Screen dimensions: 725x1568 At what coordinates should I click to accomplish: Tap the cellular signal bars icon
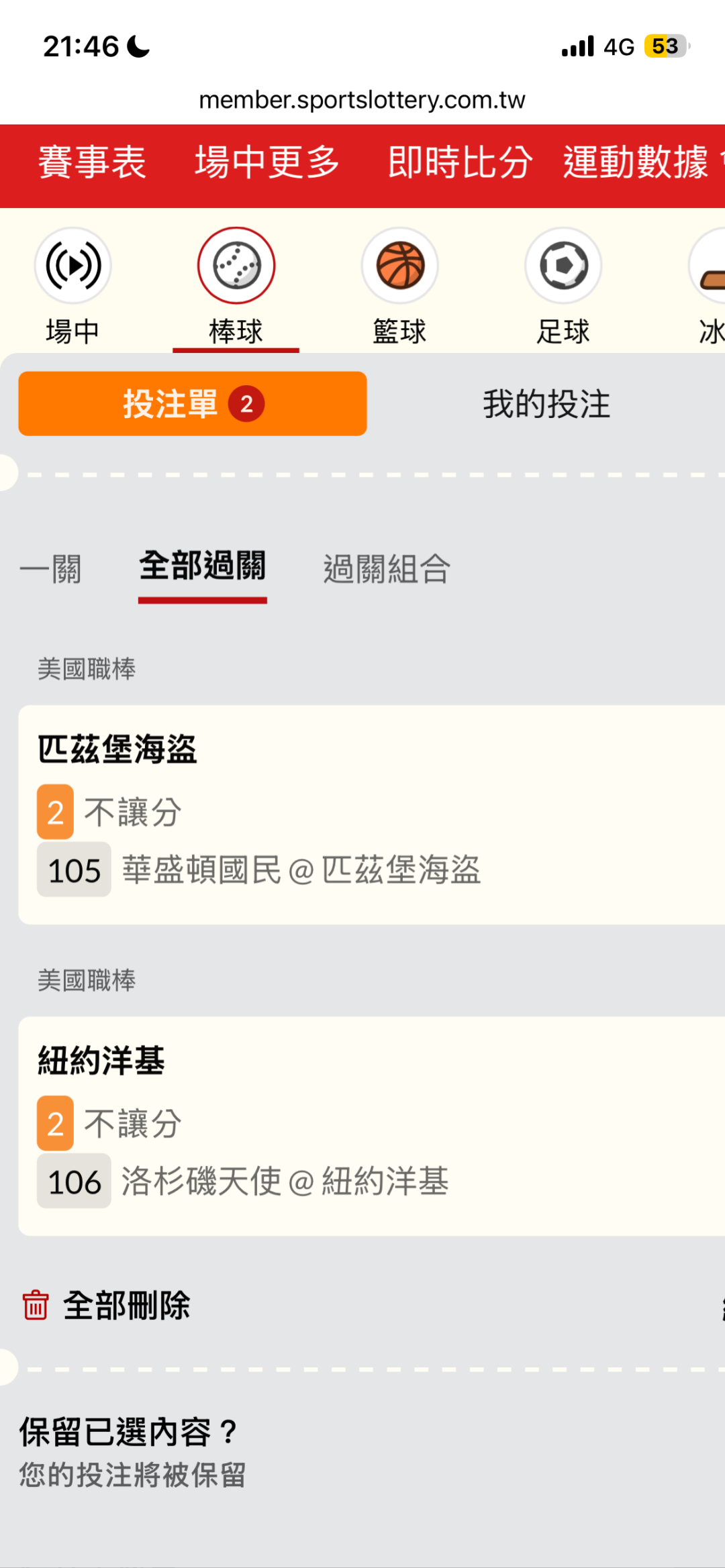click(578, 46)
